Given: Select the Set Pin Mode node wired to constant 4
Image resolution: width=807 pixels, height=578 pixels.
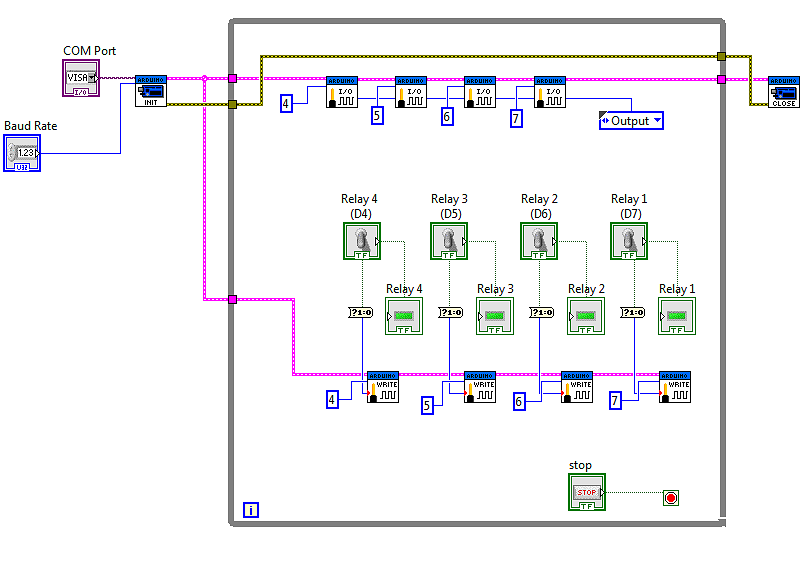Looking at the screenshot, I should 342,92.
